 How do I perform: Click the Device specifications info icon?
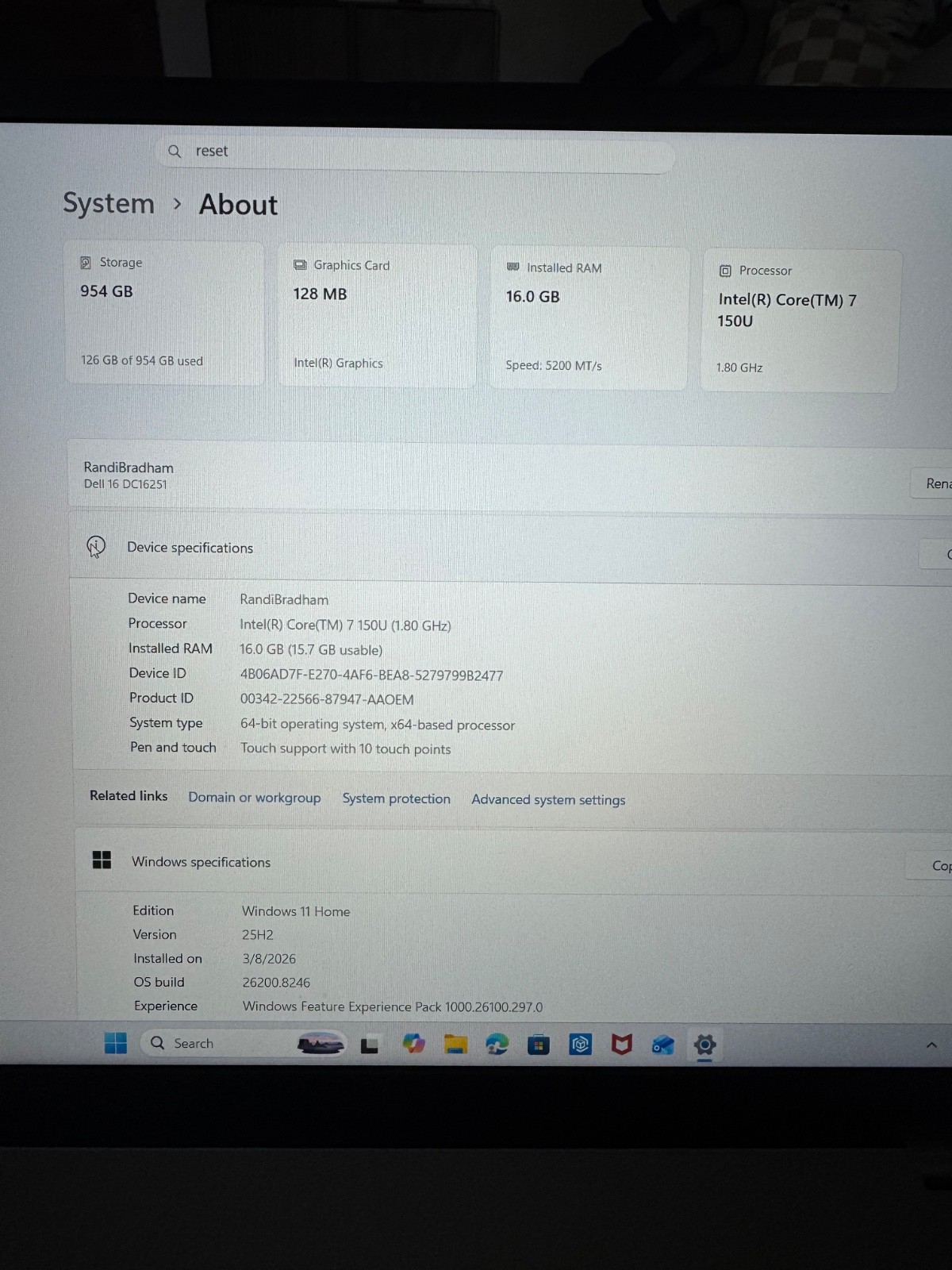[96, 547]
